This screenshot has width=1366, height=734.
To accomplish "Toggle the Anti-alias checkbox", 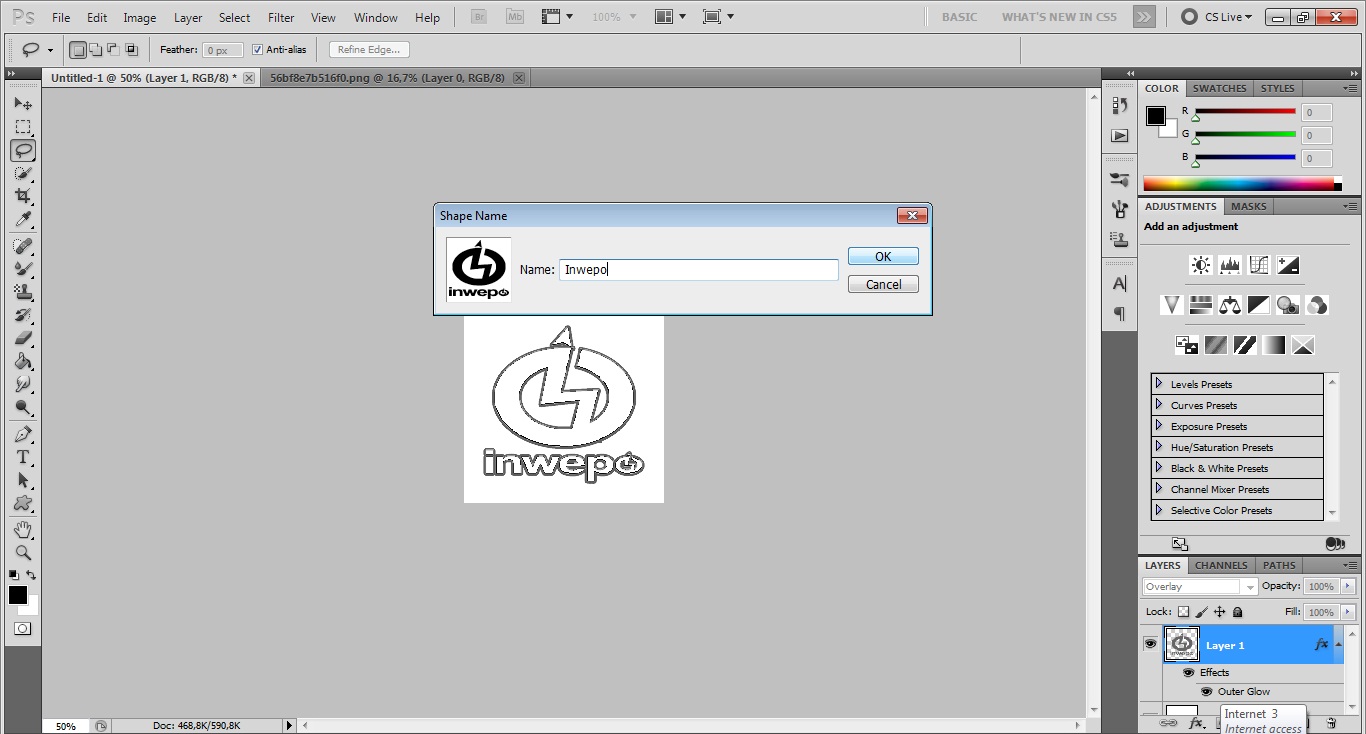I will pyautogui.click(x=257, y=50).
